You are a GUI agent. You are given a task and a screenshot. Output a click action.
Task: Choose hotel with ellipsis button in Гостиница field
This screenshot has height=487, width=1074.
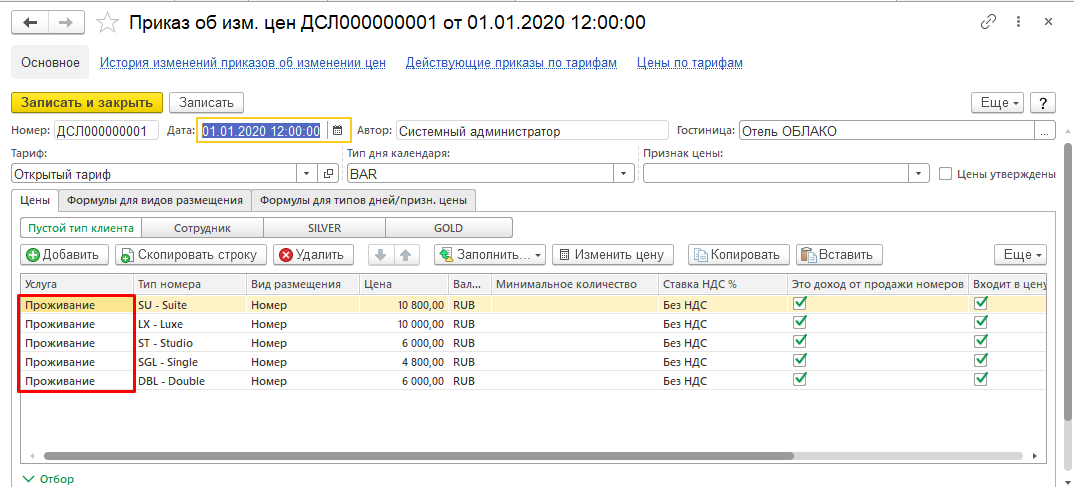pos(1044,131)
